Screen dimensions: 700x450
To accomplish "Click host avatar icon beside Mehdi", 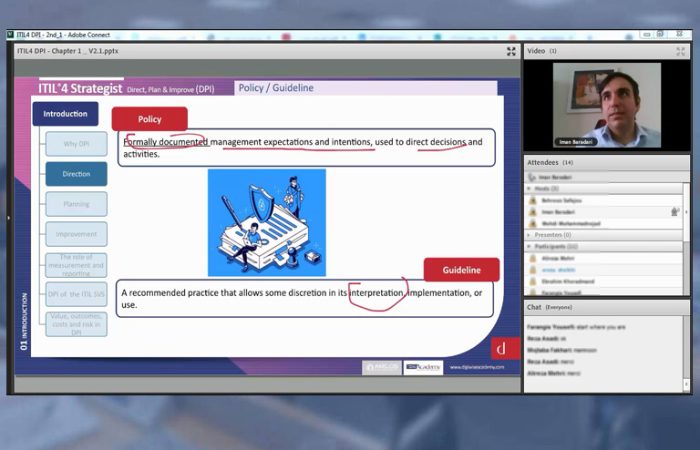I will coord(533,223).
